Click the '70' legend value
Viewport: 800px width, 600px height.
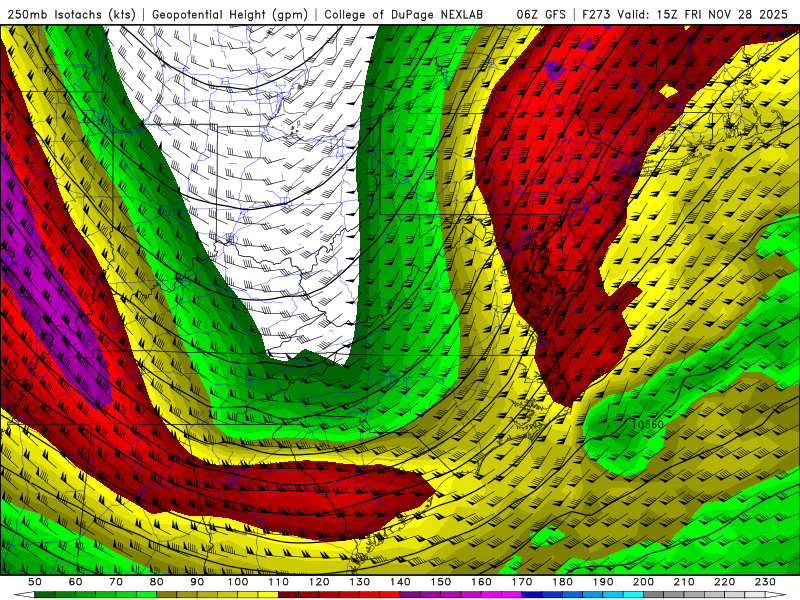pos(116,582)
